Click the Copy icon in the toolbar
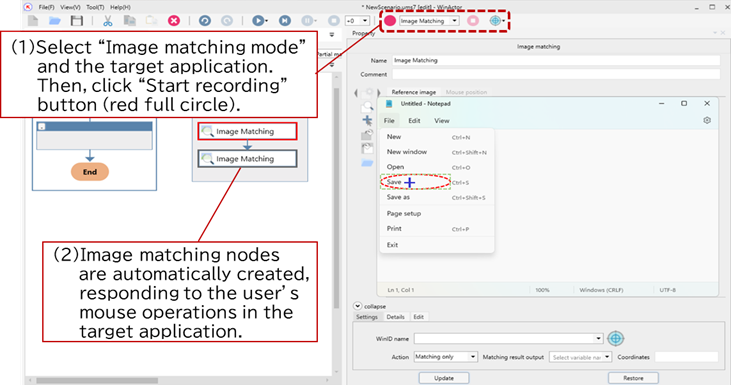 130,21
